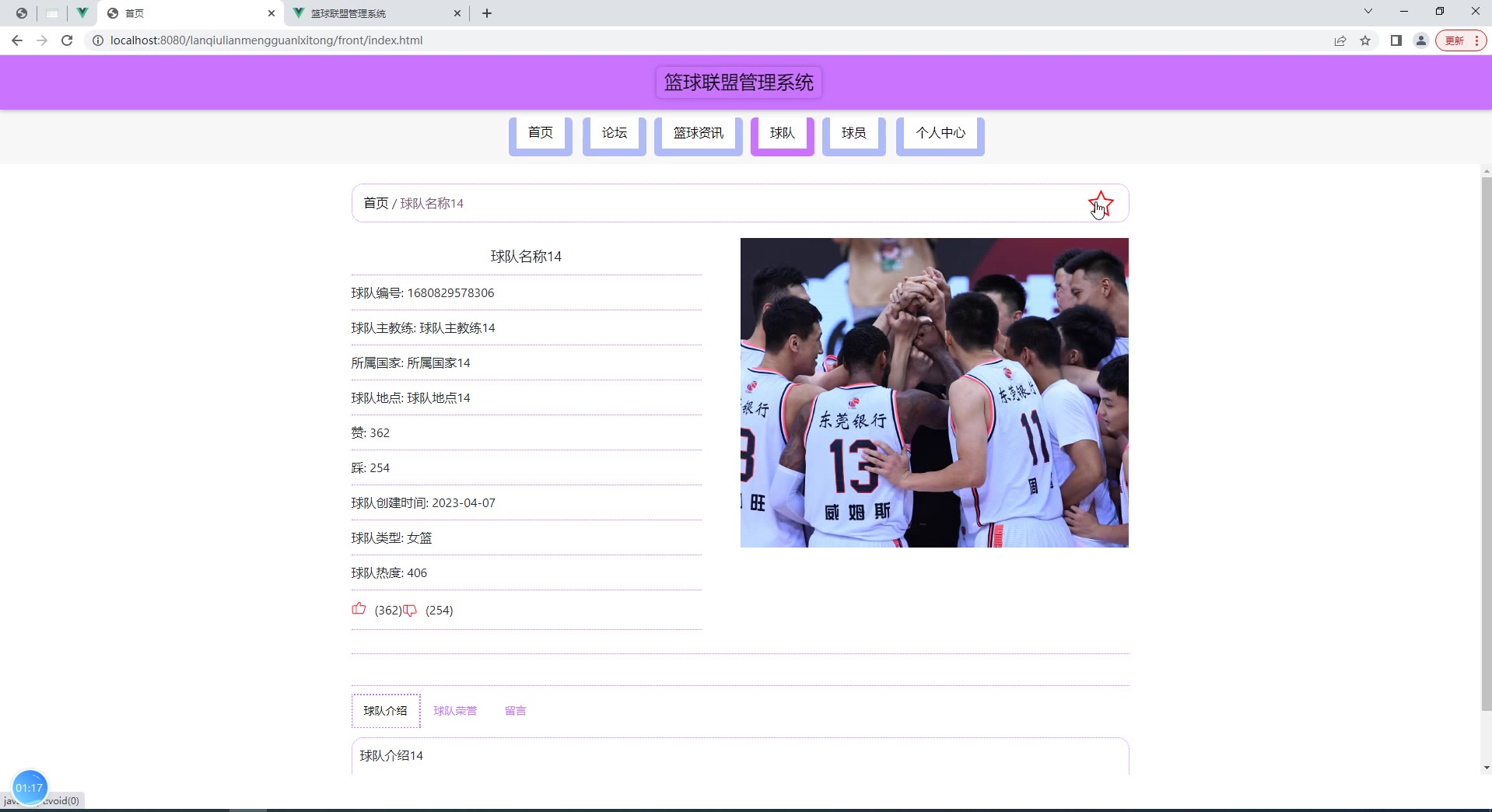This screenshot has width=1492, height=812.
Task: Click the 球队介绍14 description text
Action: tap(391, 756)
